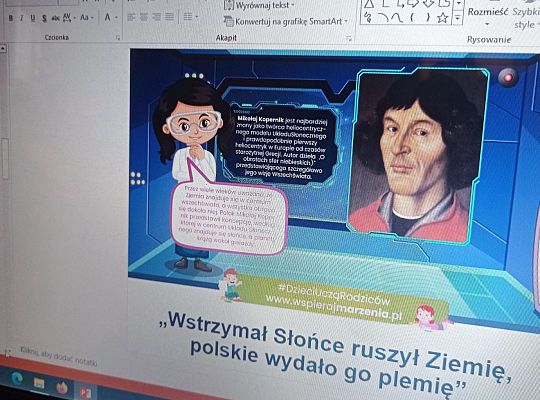Select the down arrow shape
This screenshot has height=400, width=540.
pyautogui.click(x=428, y=3)
